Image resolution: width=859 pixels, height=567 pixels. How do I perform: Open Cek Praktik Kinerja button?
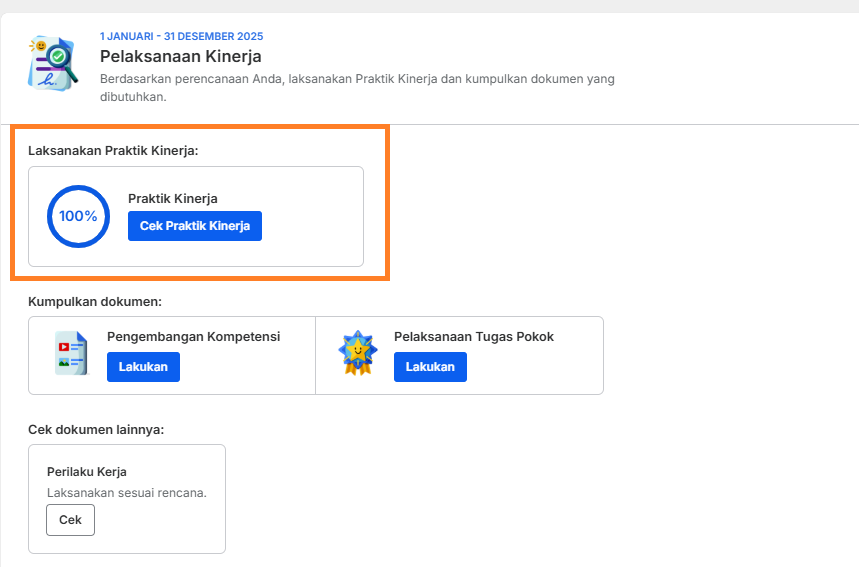coord(195,226)
